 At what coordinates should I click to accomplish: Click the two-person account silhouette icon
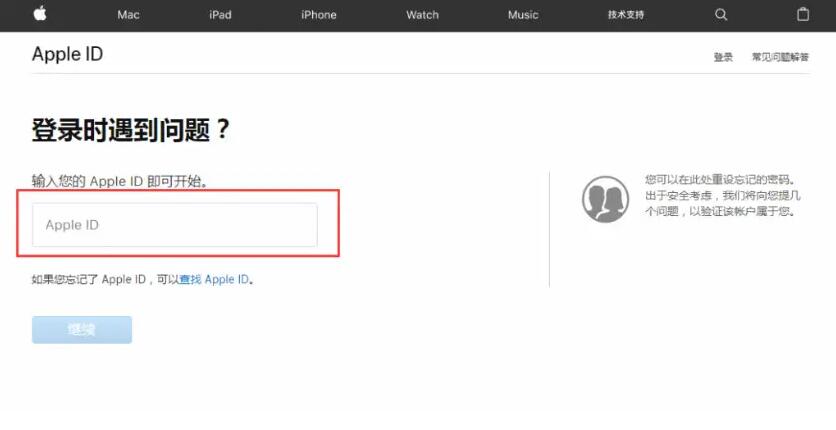(605, 199)
